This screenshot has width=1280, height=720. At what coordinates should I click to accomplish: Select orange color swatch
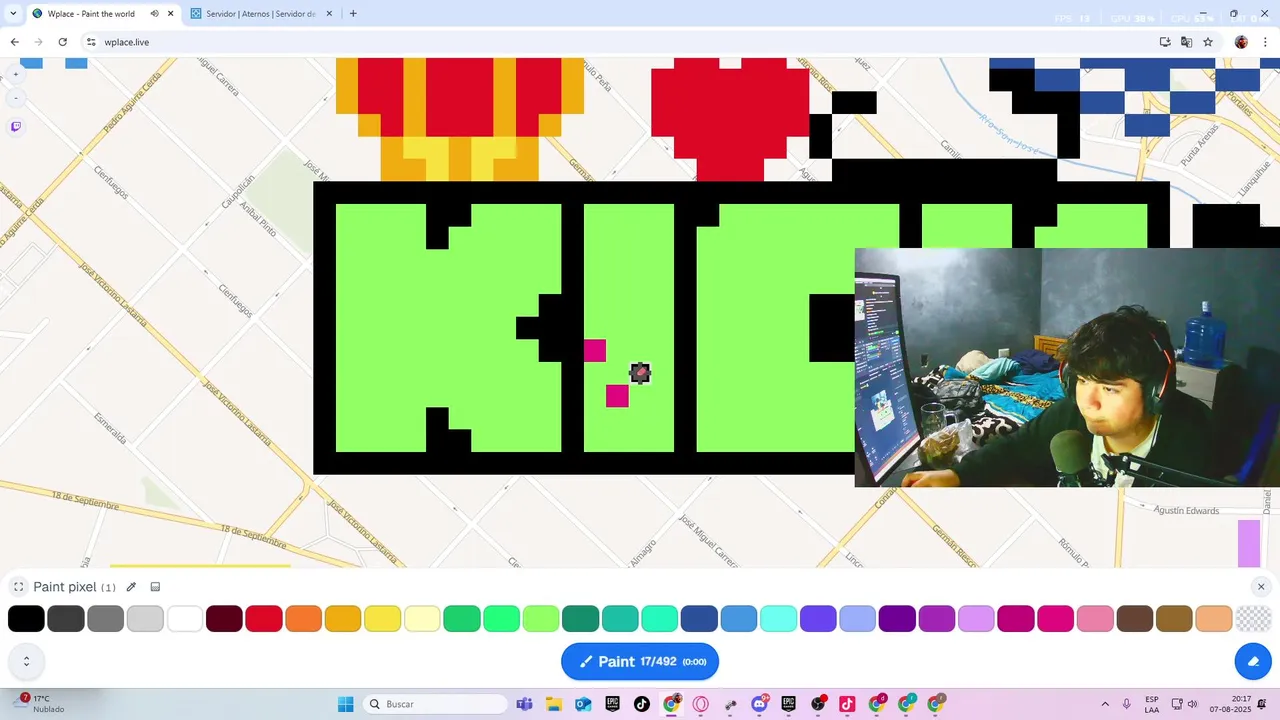point(304,619)
